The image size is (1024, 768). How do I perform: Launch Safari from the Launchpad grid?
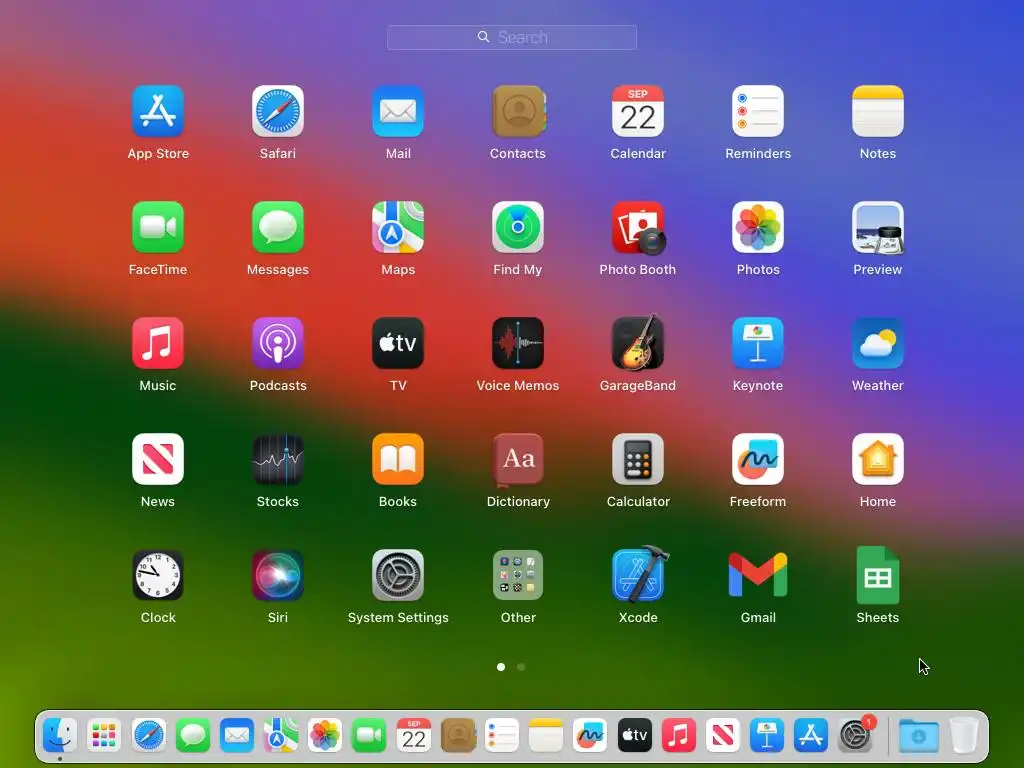click(278, 111)
